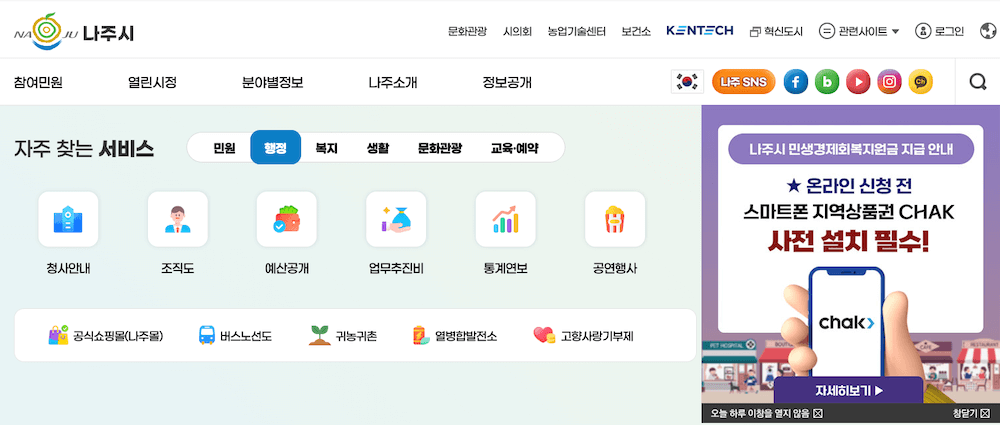Viewport: 1000px width, 425px height.
Task: Select the 교육·예약 service tab
Action: click(514, 148)
